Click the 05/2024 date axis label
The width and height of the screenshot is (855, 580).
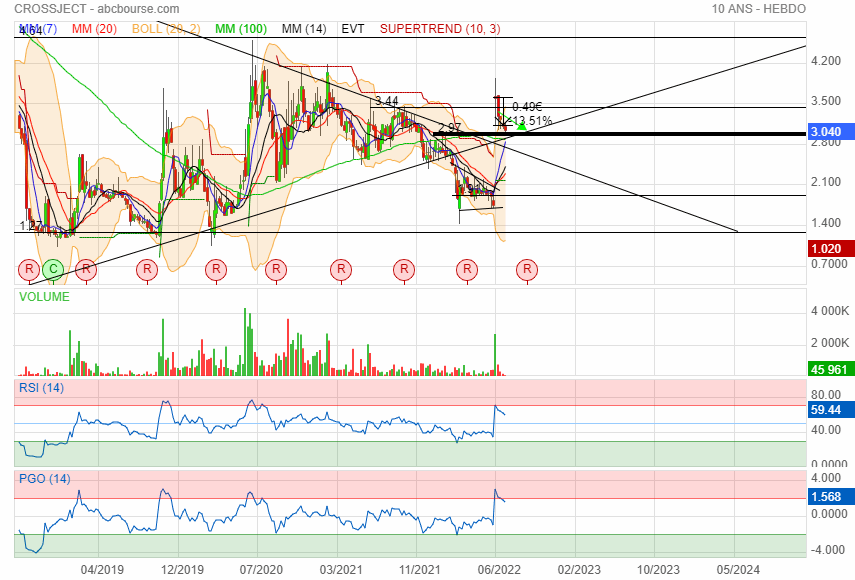[x=738, y=570]
